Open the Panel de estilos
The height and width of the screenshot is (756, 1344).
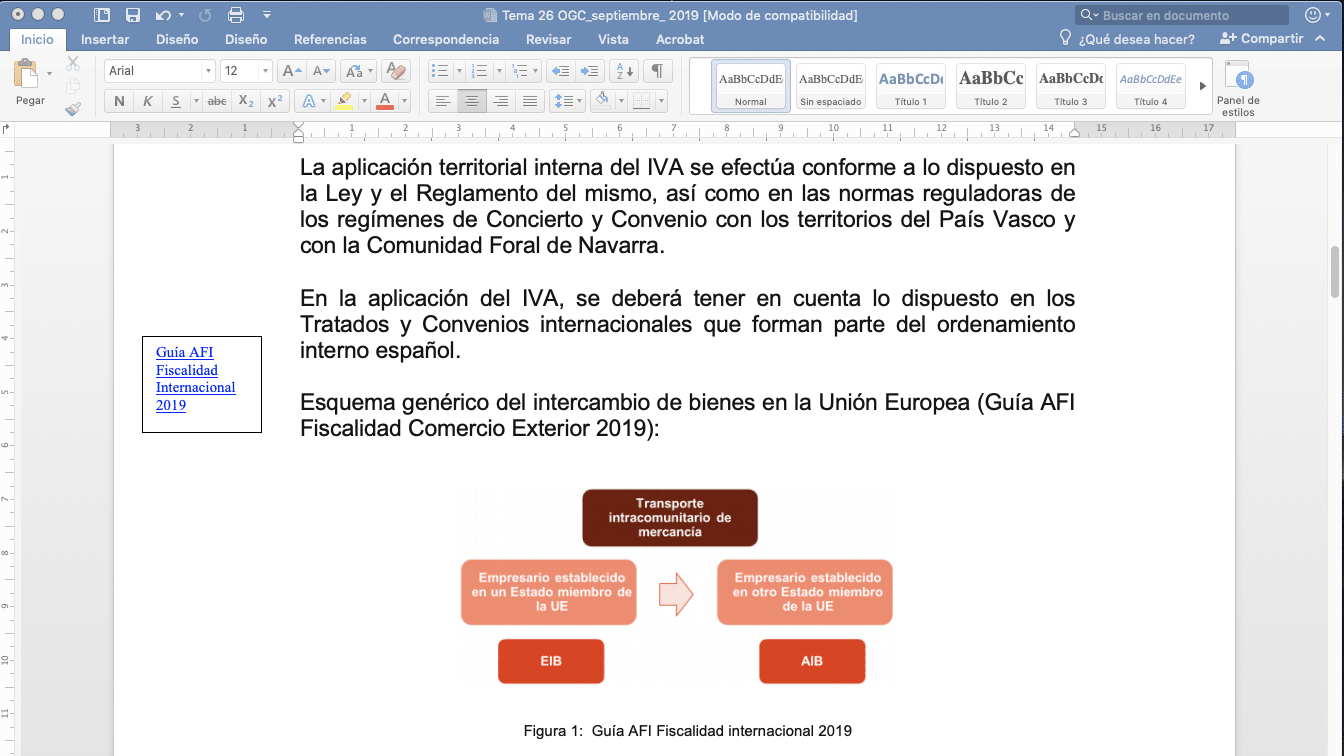[x=1238, y=88]
